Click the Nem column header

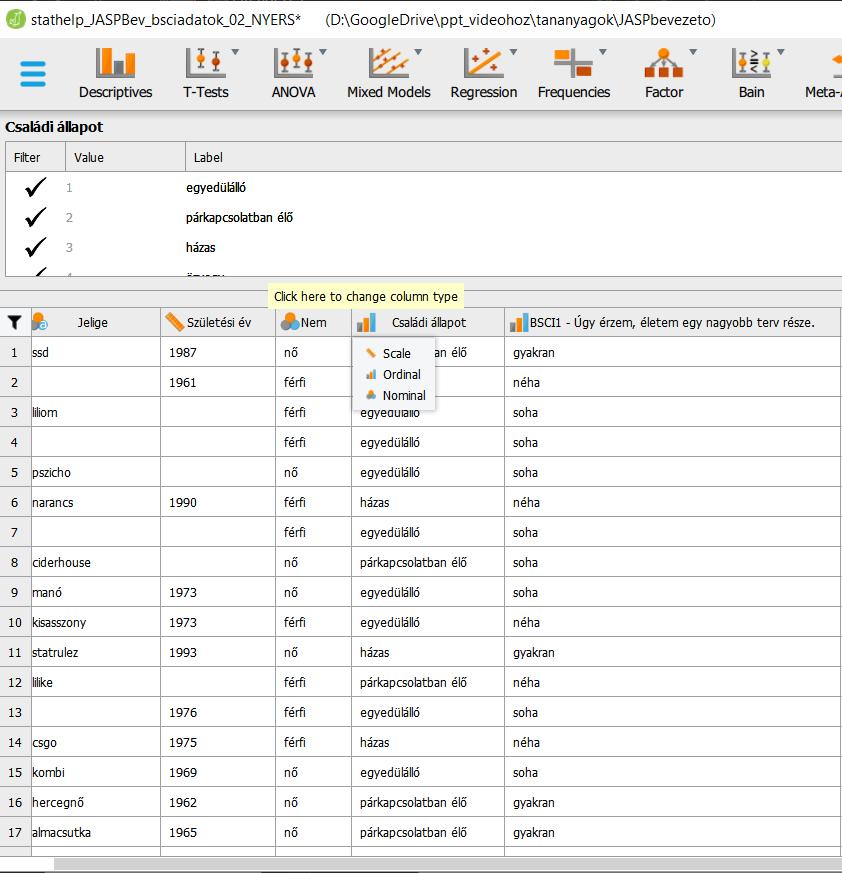[x=314, y=322]
